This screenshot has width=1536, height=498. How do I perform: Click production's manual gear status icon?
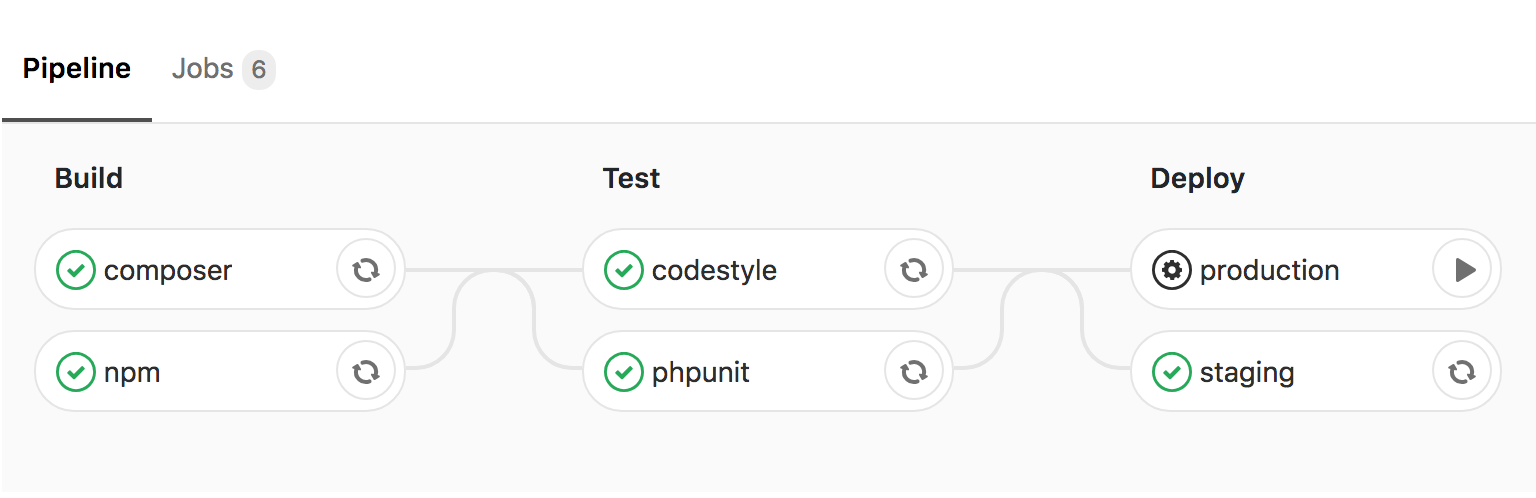(x=1171, y=270)
